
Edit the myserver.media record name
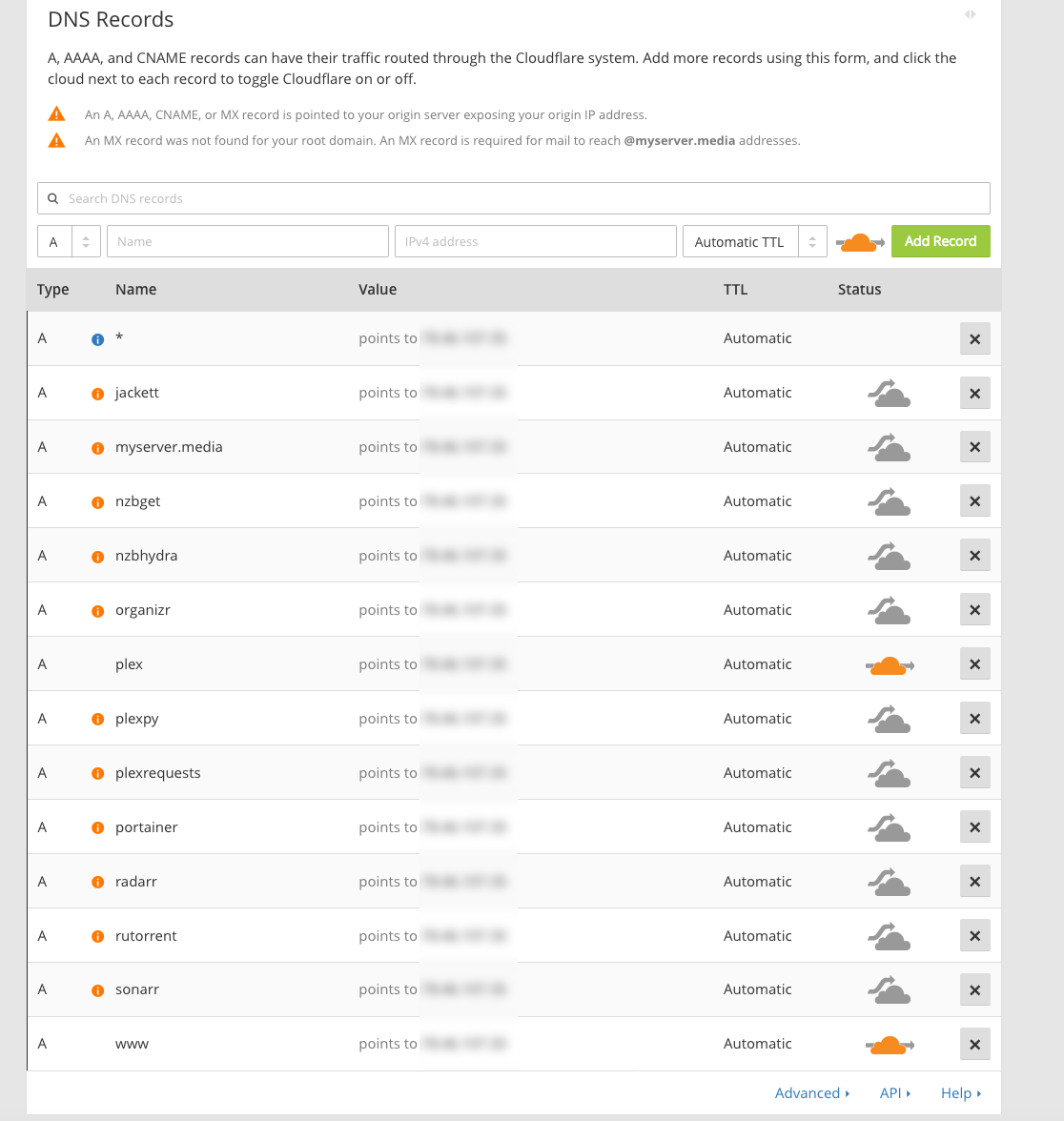point(169,447)
